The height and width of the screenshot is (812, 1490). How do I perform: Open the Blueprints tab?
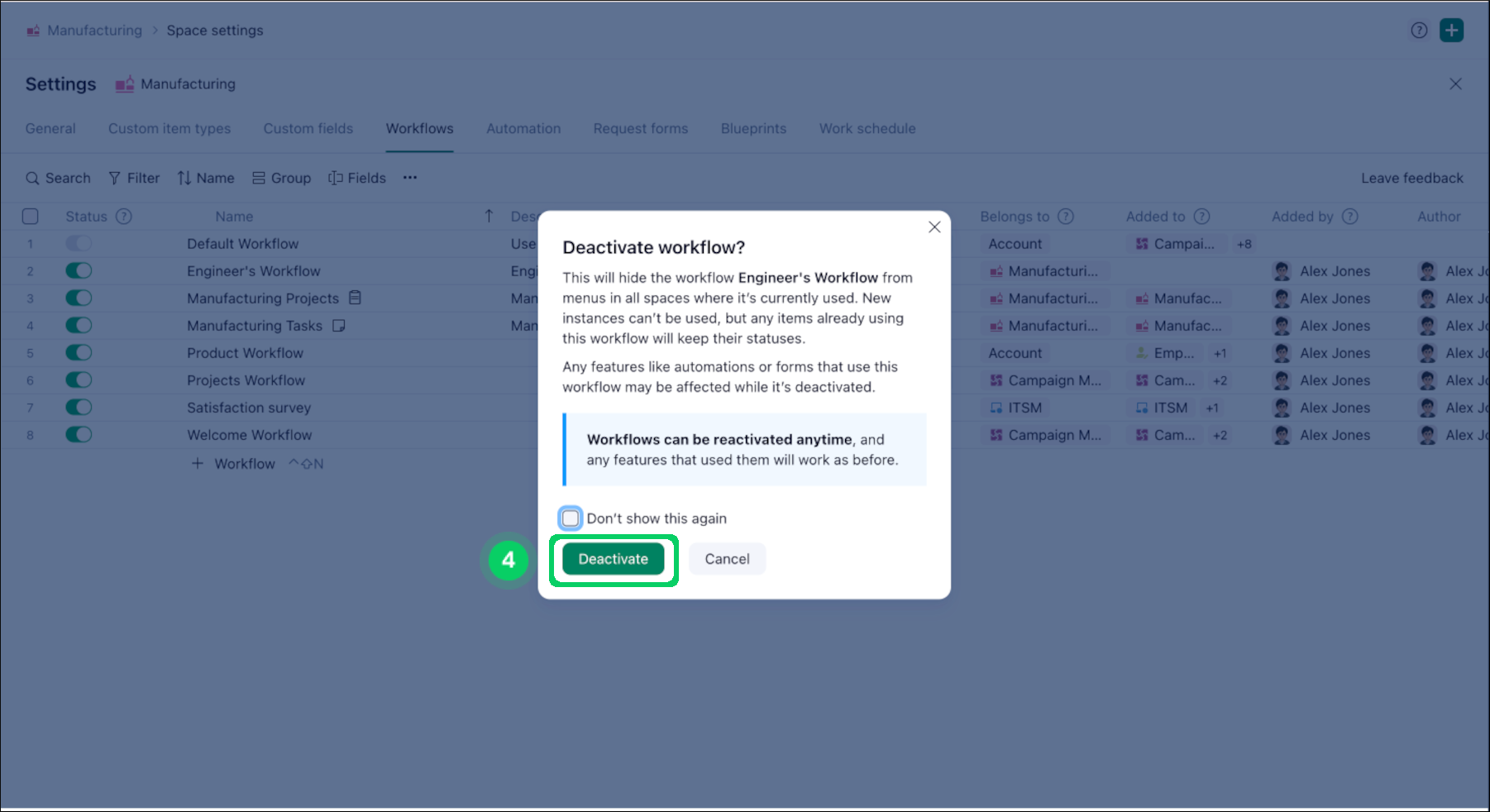click(752, 128)
